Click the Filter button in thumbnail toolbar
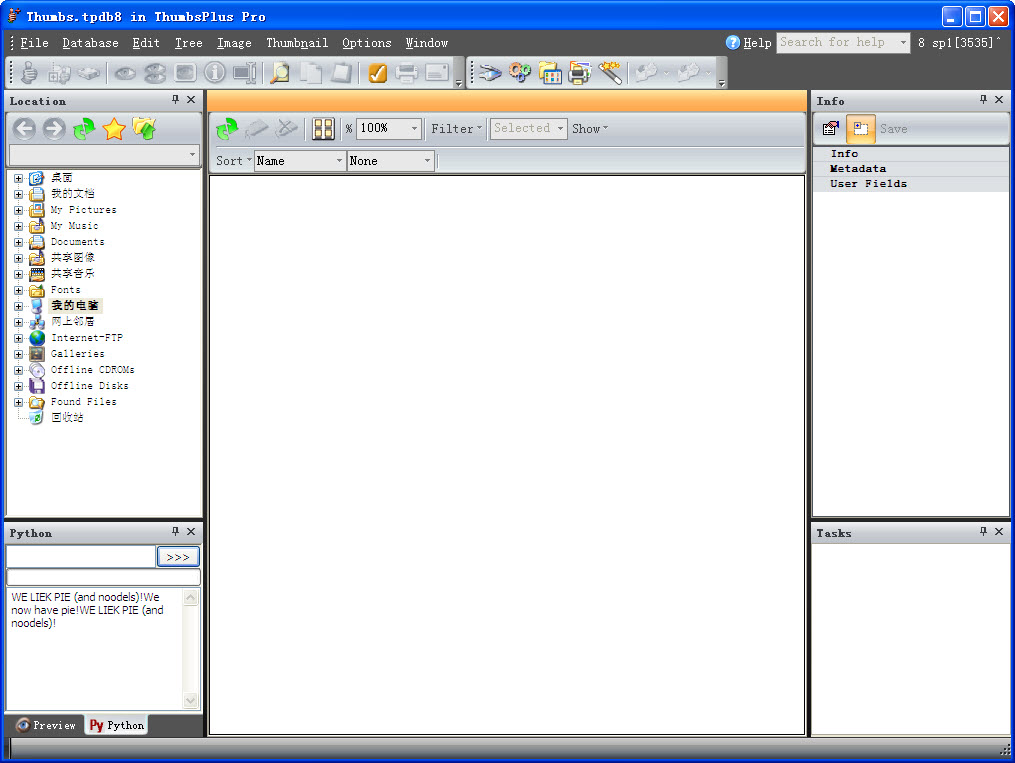 (456, 129)
